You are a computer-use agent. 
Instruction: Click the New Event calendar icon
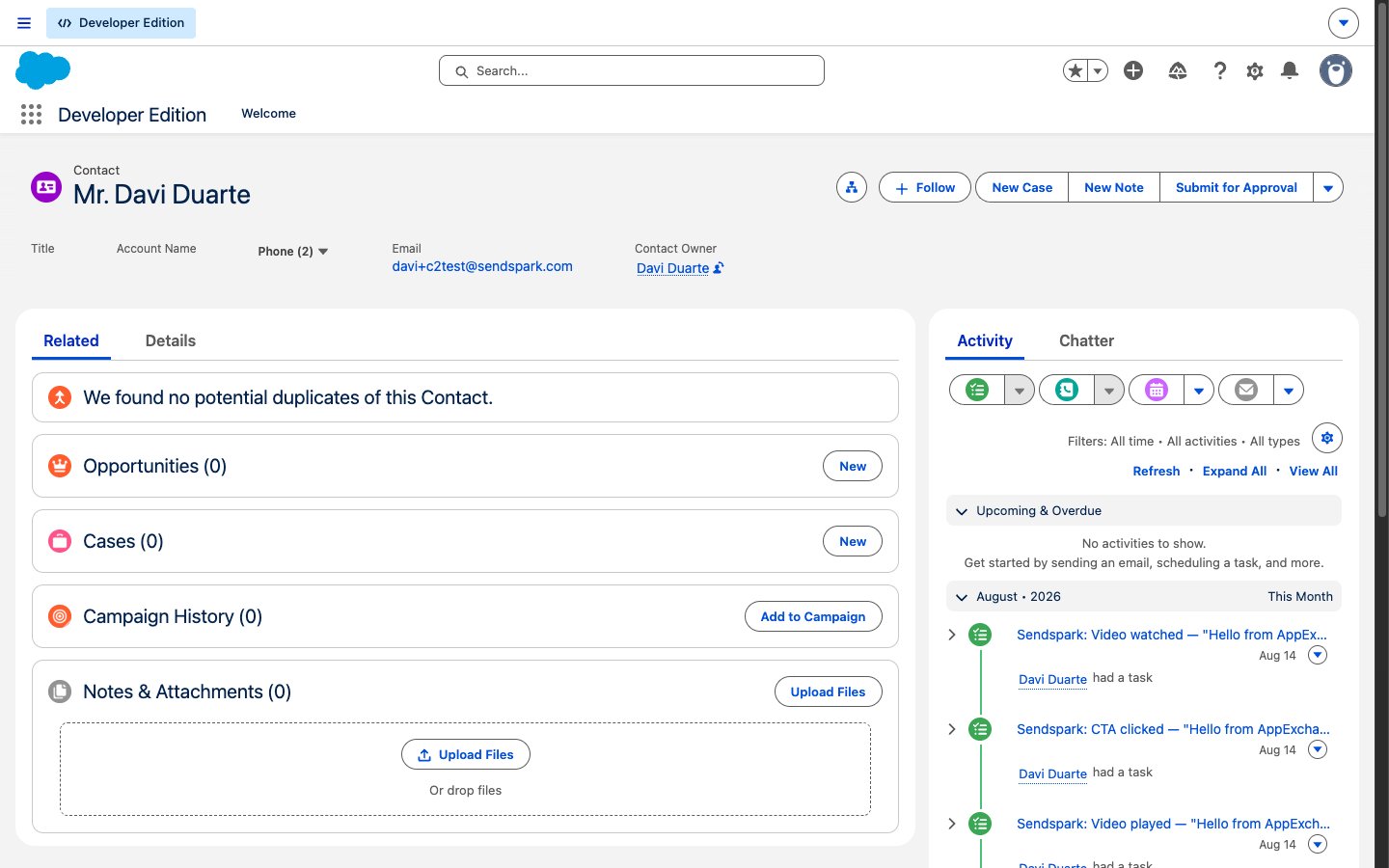pyautogui.click(x=1157, y=390)
